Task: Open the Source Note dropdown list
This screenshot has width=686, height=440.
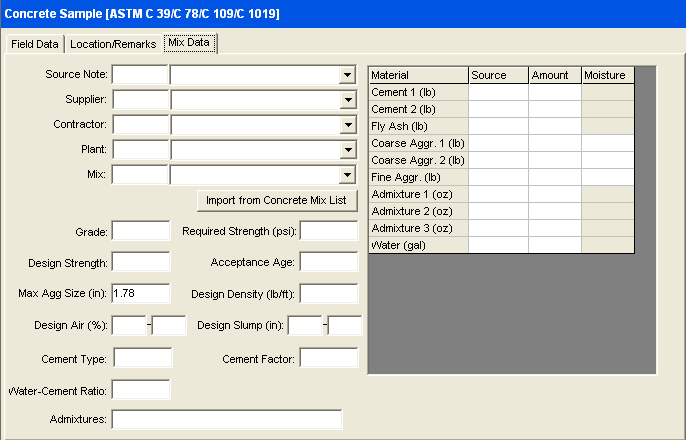Action: (x=347, y=74)
